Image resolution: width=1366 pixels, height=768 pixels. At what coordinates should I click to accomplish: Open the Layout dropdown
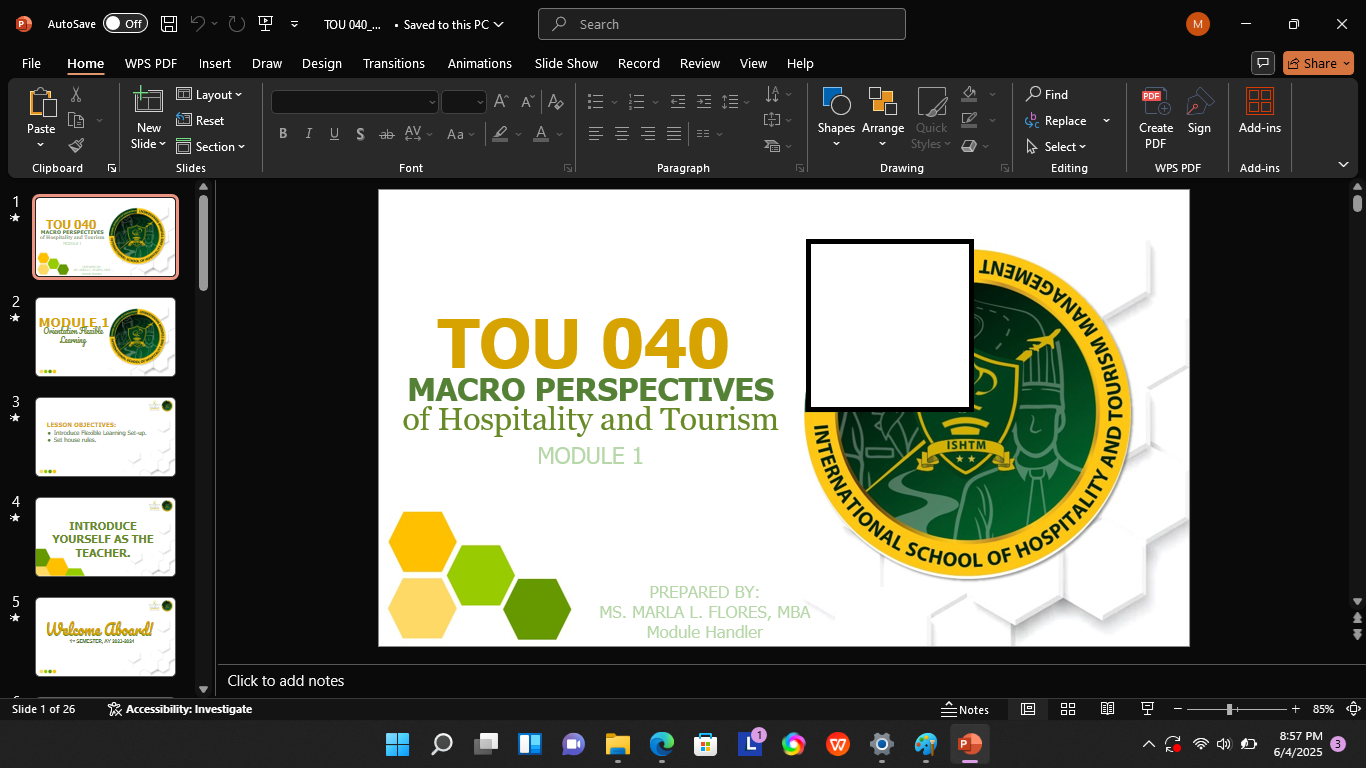tap(211, 94)
